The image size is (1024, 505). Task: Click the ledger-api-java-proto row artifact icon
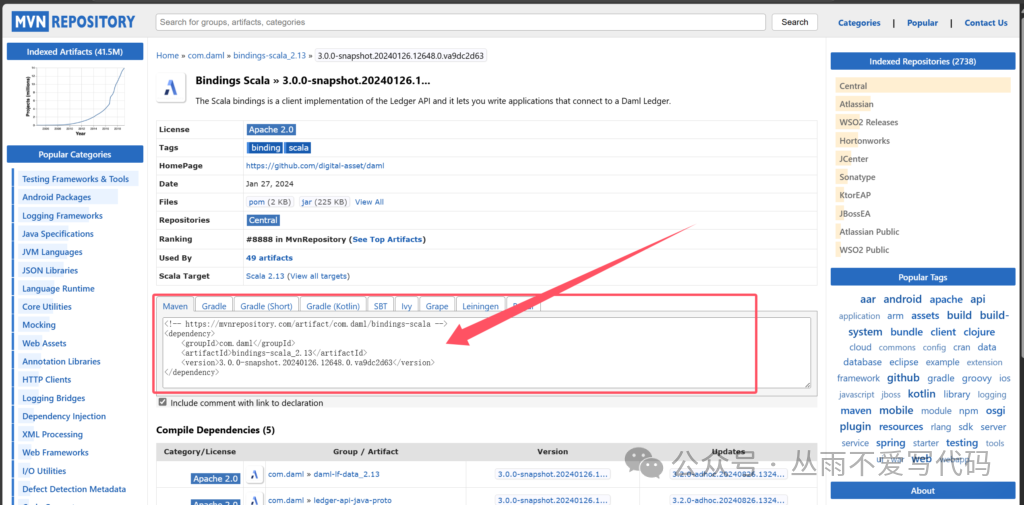(x=255, y=500)
